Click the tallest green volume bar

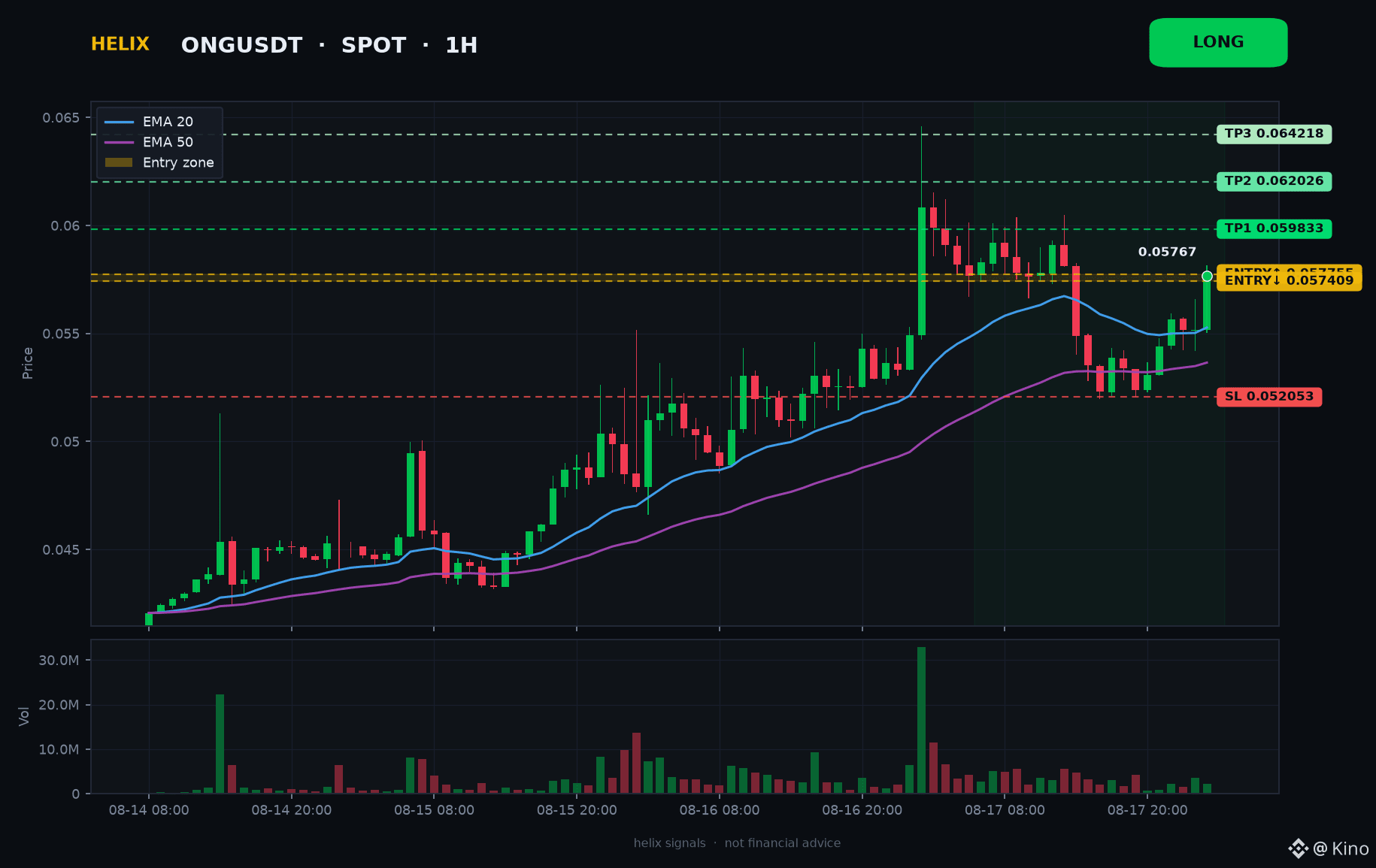[x=921, y=720]
